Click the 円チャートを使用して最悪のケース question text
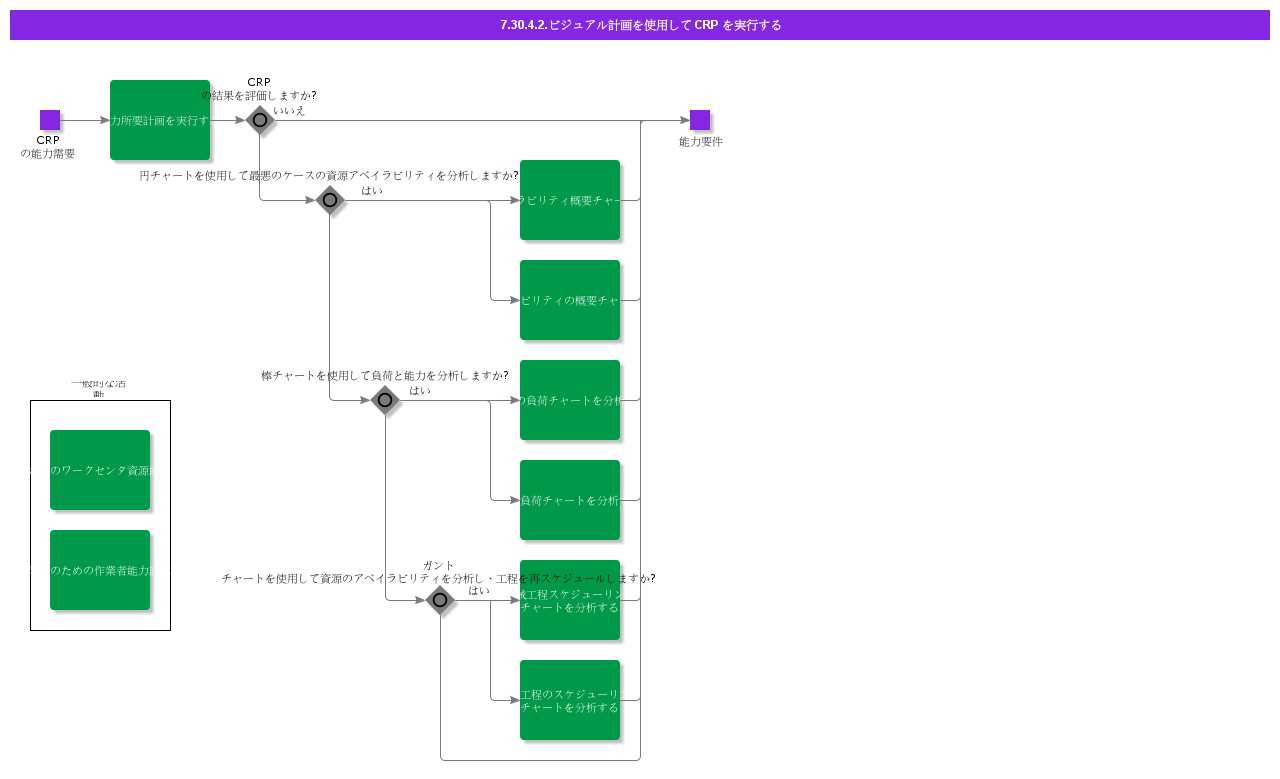The height and width of the screenshot is (779, 1280). [x=329, y=176]
